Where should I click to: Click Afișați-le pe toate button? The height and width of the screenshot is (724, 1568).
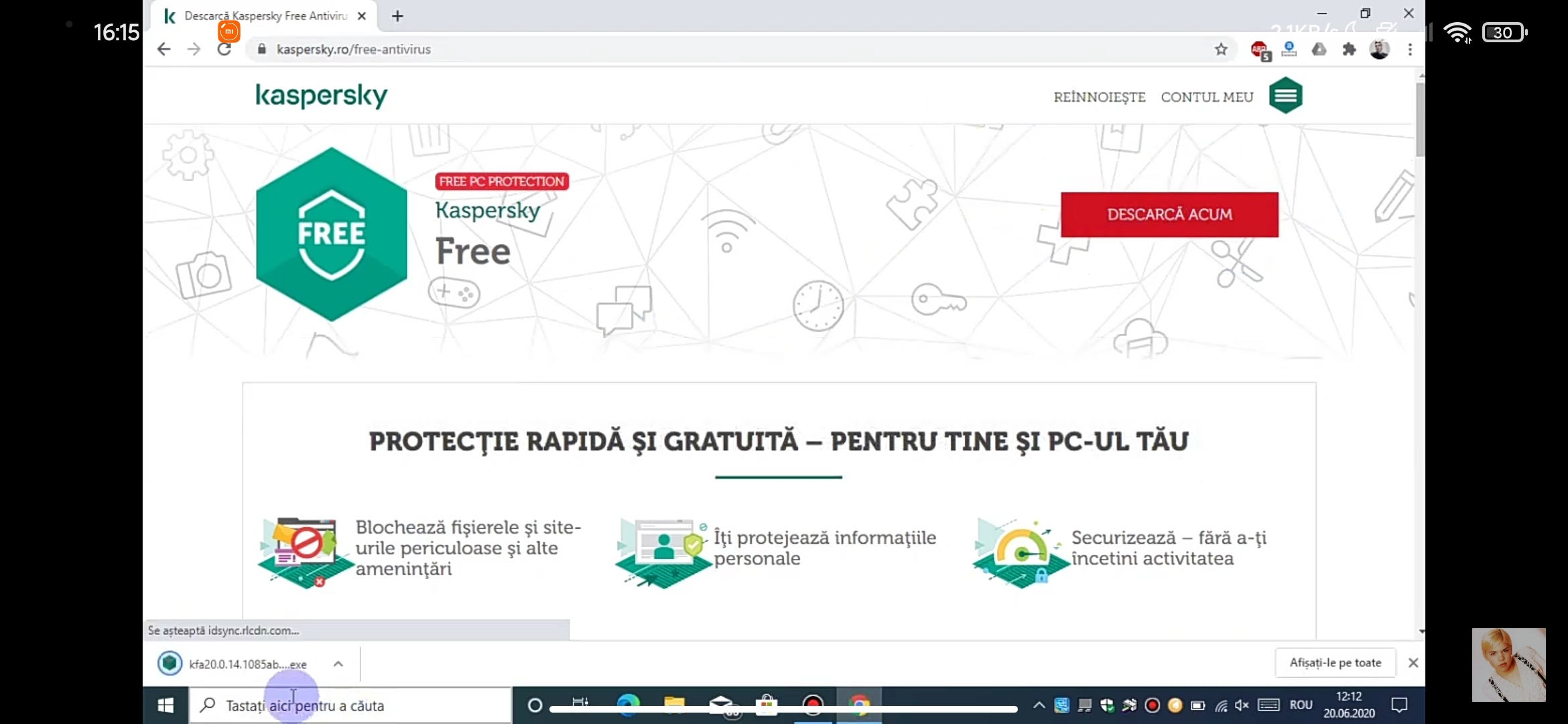click(x=1335, y=662)
